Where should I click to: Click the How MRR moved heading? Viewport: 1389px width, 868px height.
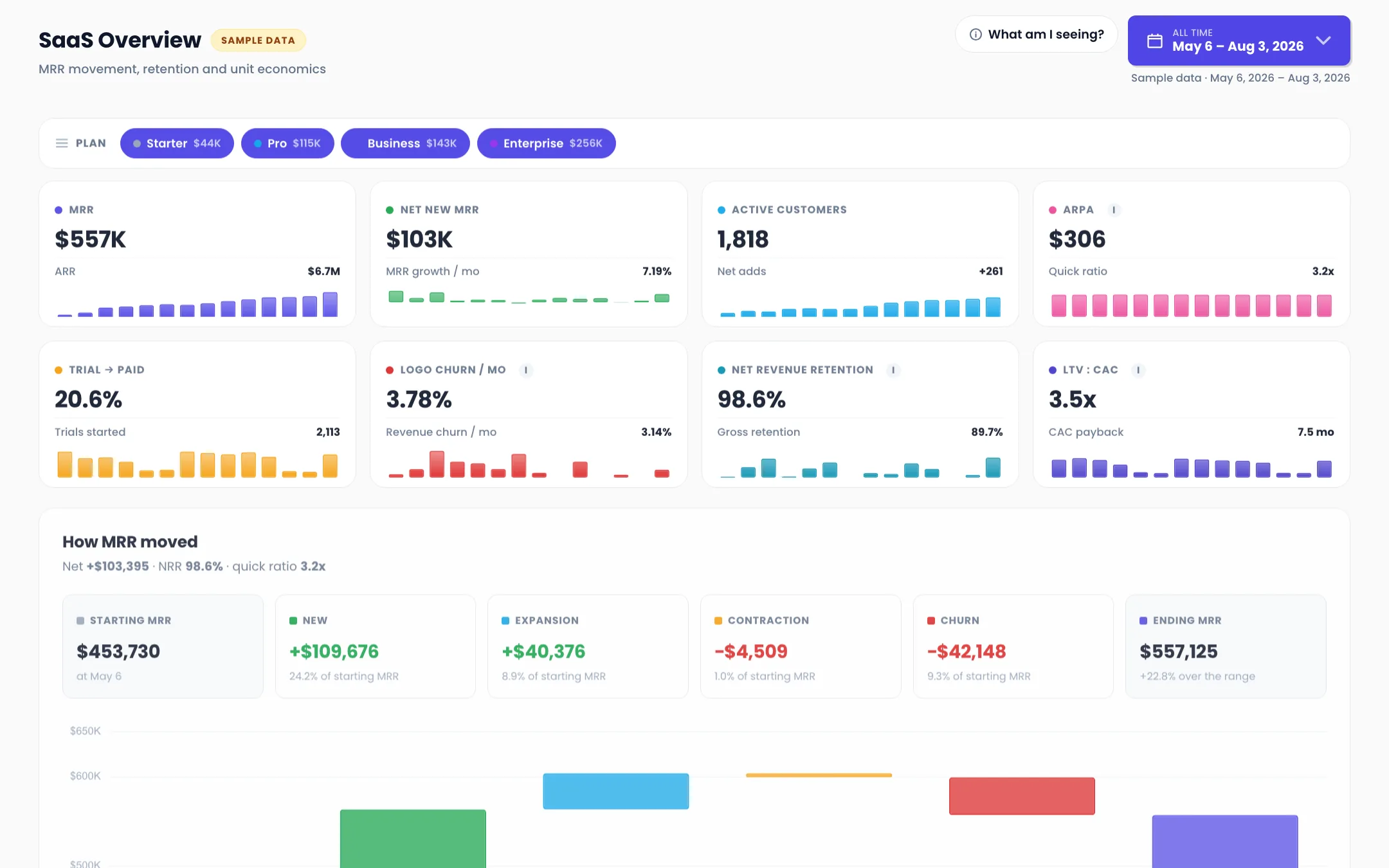(x=130, y=542)
